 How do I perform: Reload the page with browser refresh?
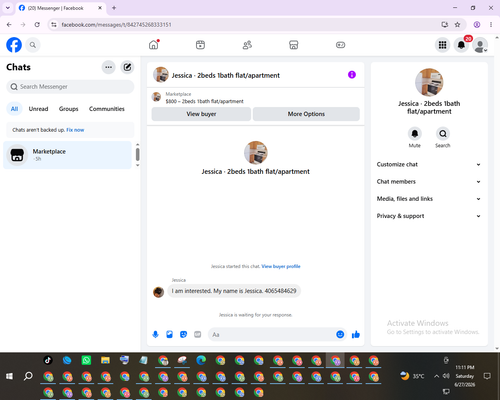tap(37, 25)
